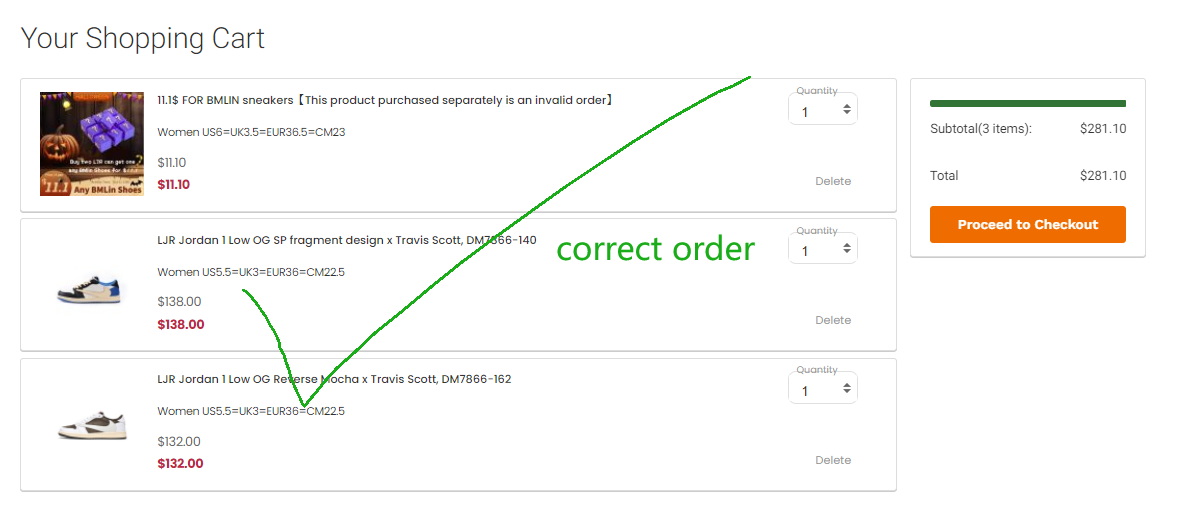Open the 11.1$ FOR BMLIN sneakers product title

pos(385,100)
